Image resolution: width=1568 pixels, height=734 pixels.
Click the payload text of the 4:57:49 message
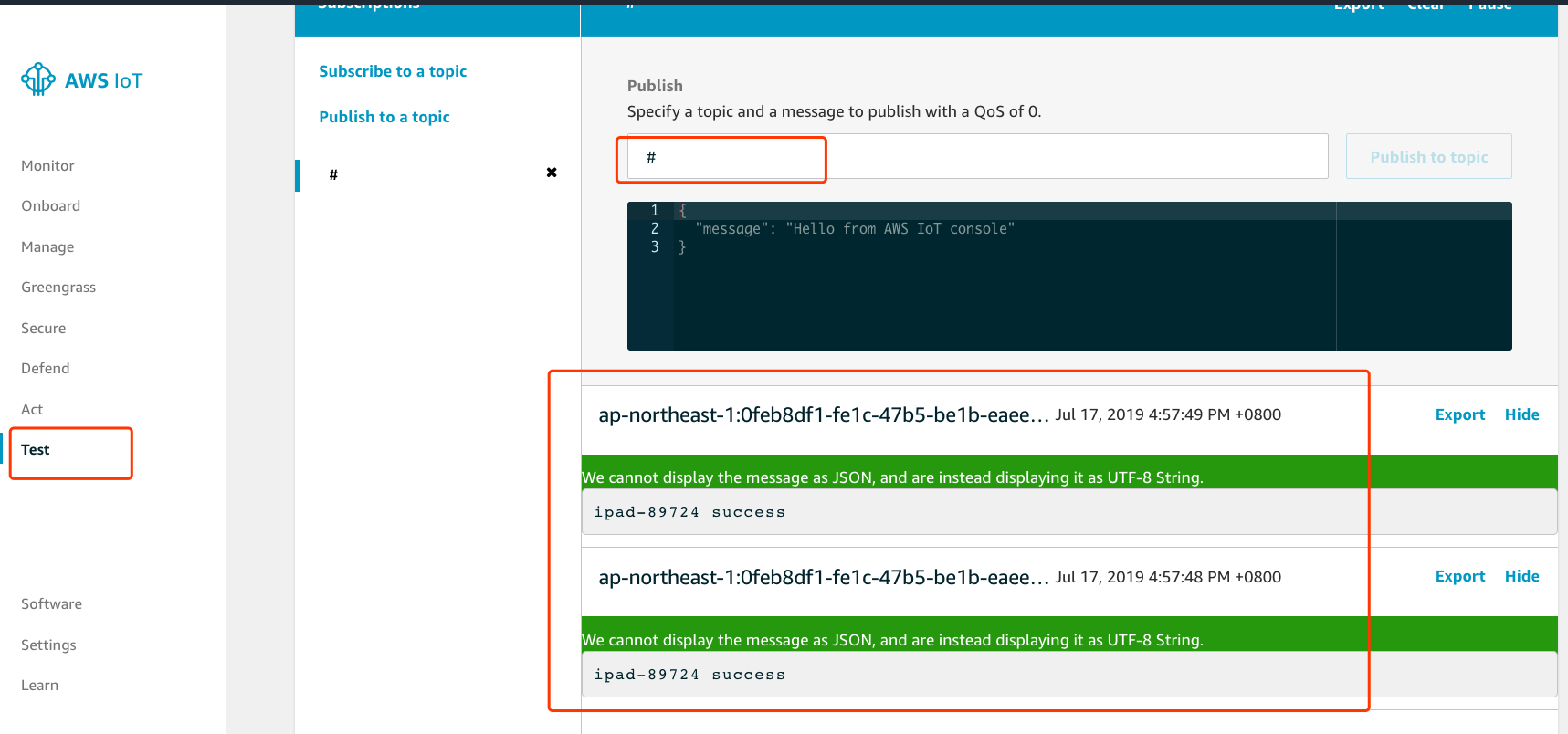tap(689, 512)
